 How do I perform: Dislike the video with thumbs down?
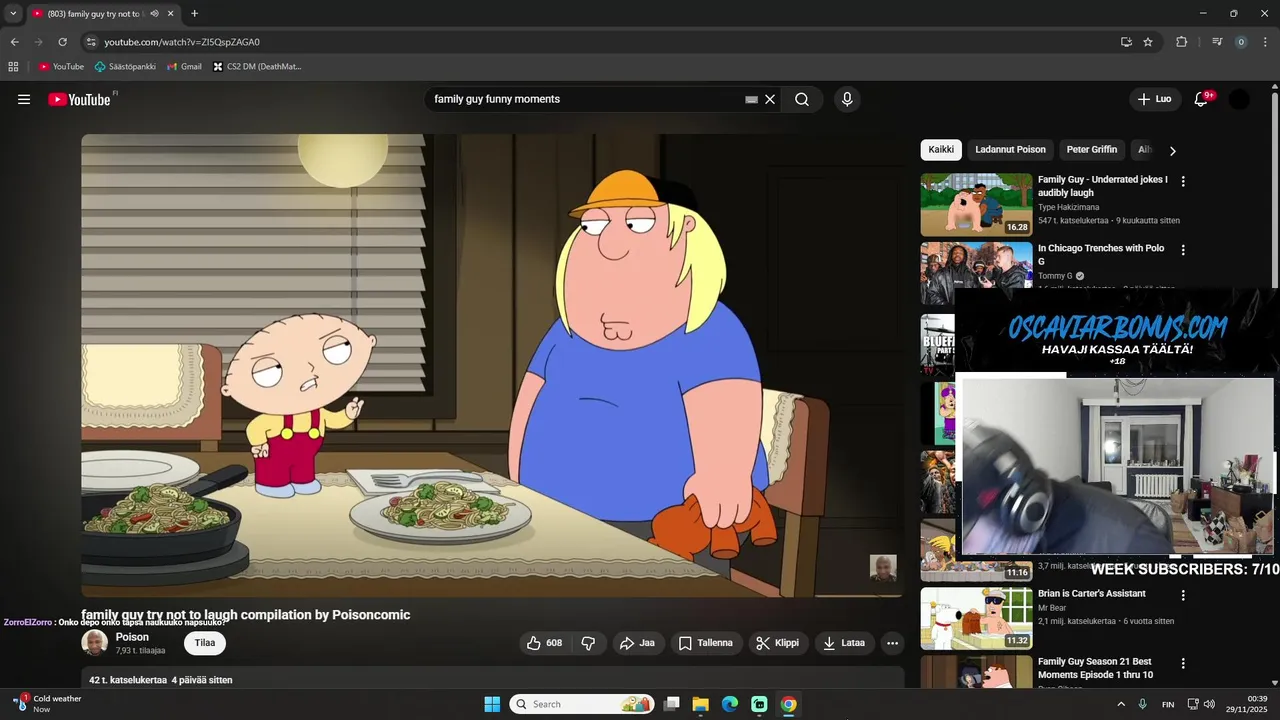point(588,643)
